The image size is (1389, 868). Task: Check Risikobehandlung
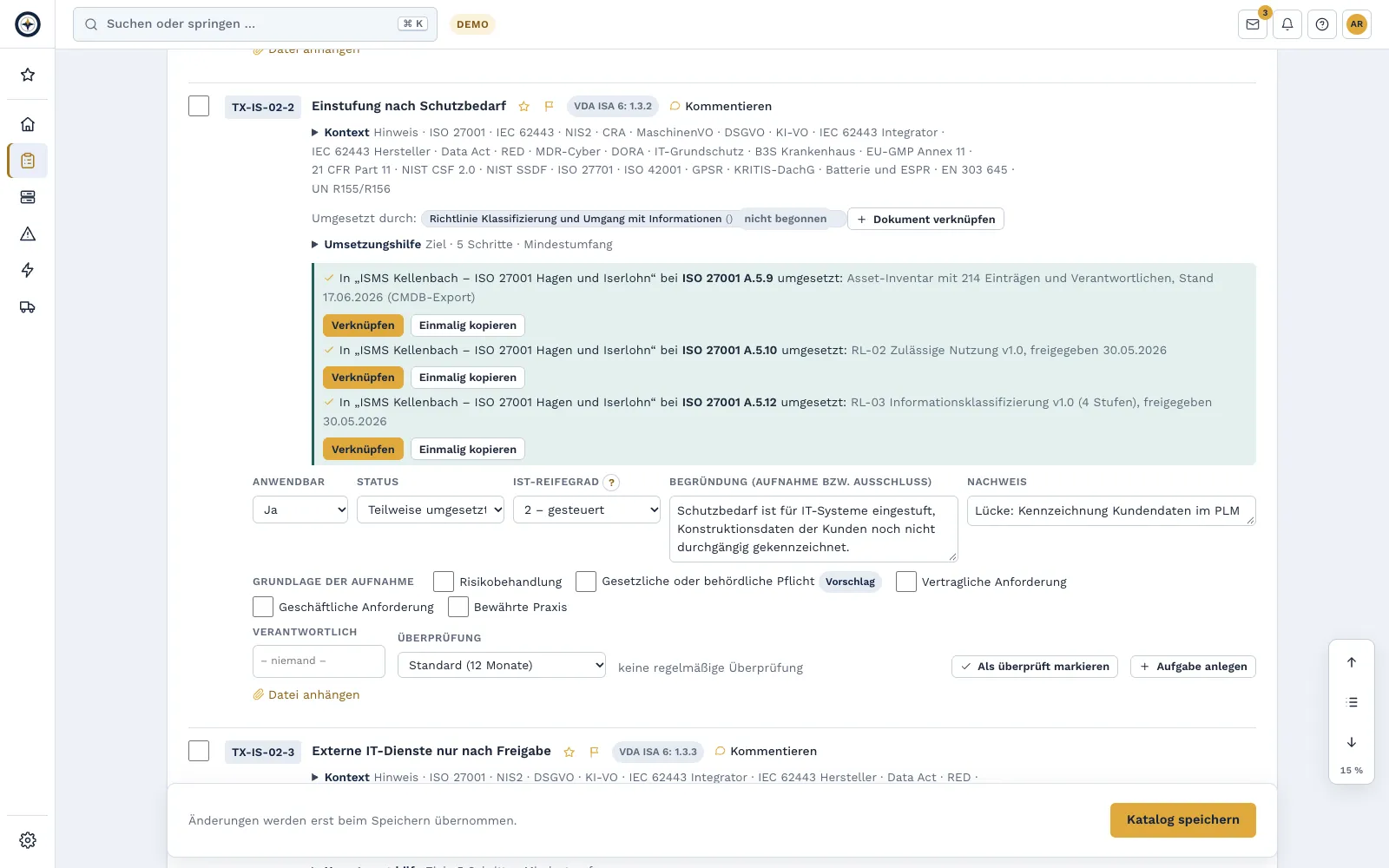click(444, 582)
